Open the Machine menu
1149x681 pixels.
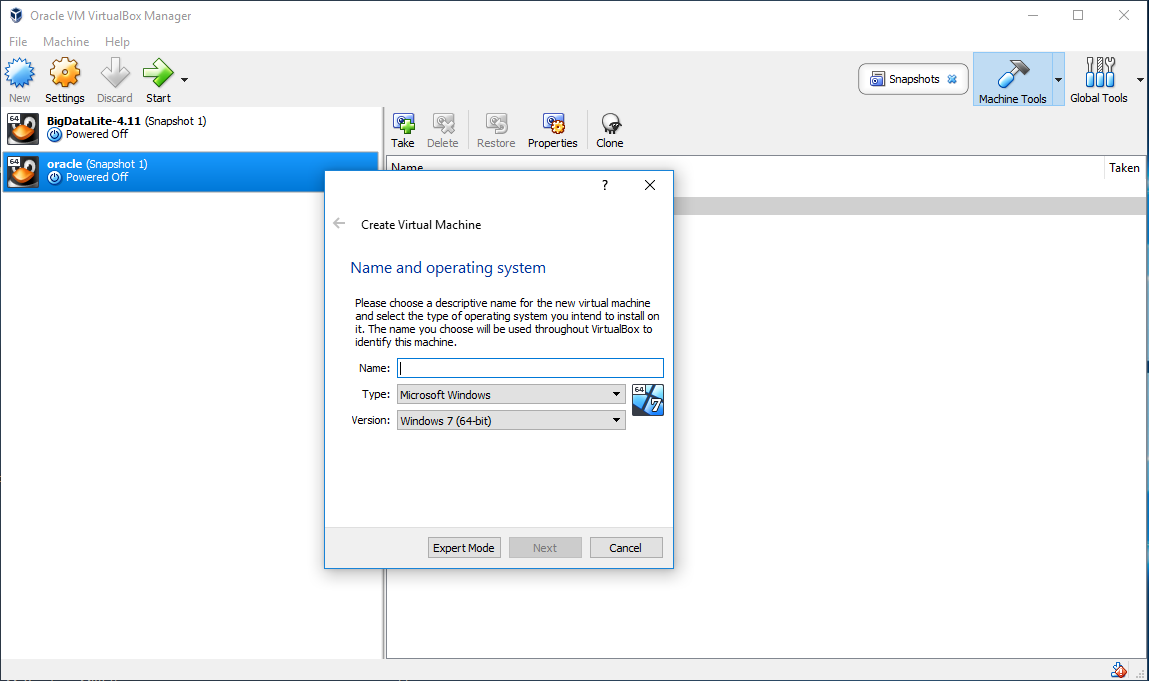coord(66,42)
